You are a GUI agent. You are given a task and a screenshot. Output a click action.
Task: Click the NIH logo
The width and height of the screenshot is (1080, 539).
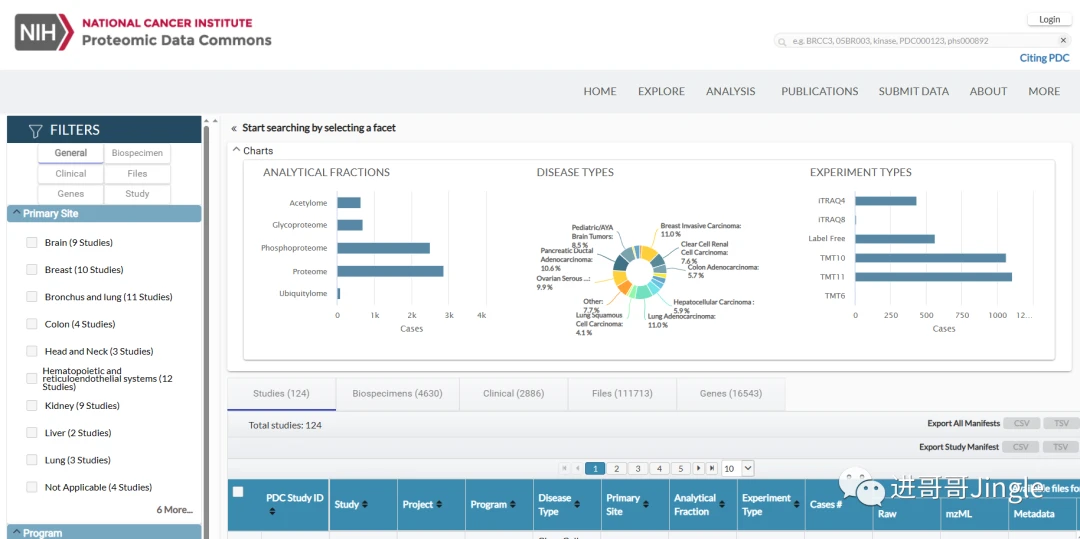(x=44, y=32)
